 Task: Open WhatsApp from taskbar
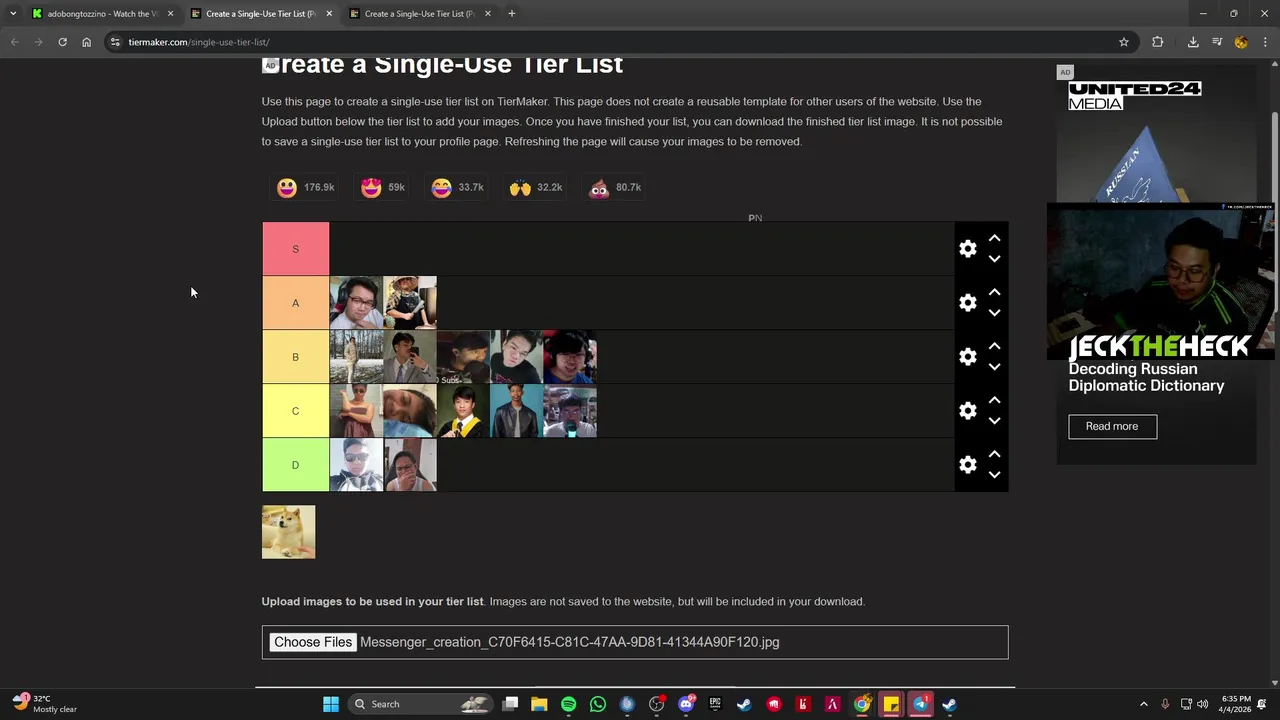pos(598,704)
